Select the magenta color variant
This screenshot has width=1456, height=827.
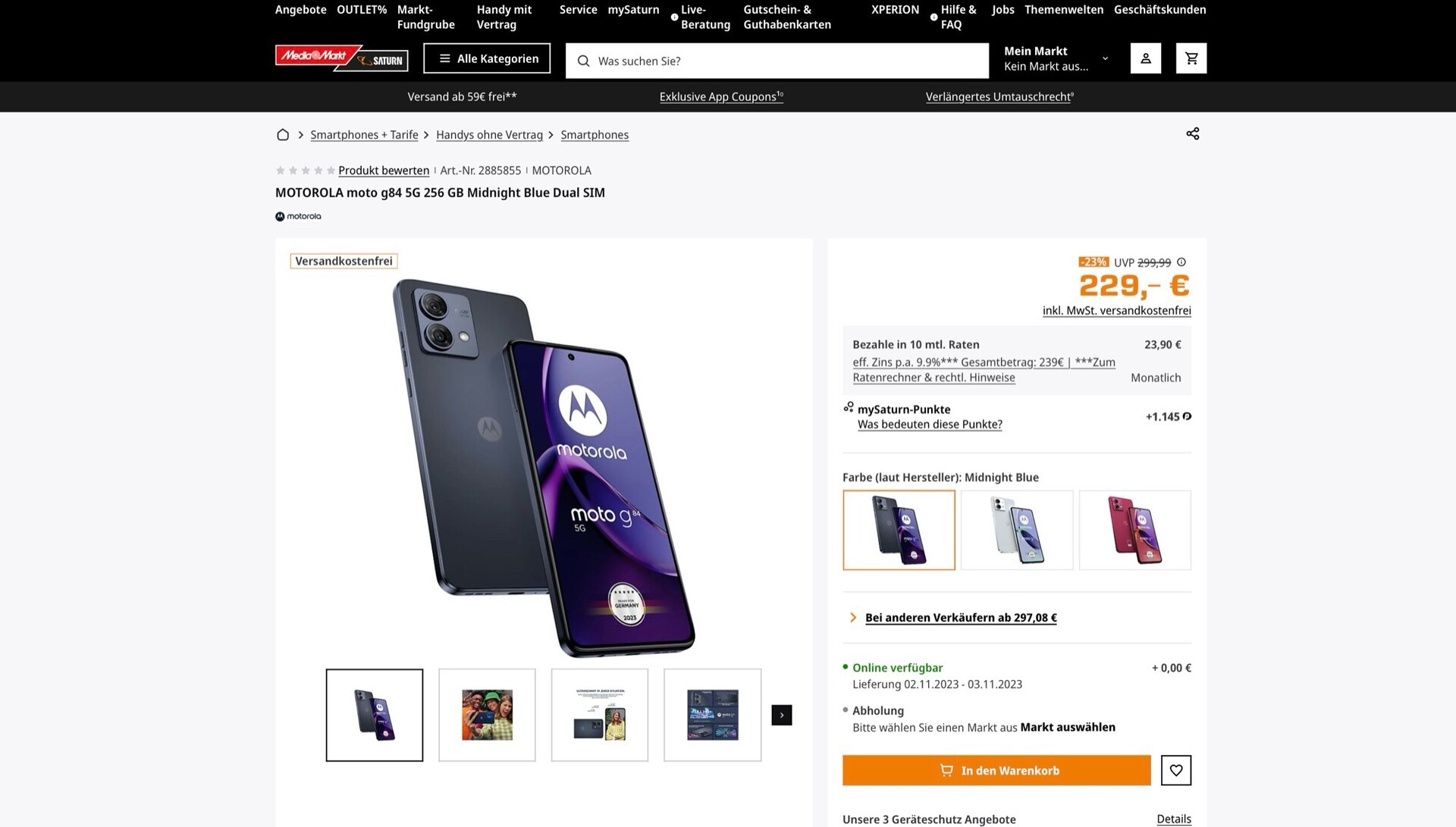click(1134, 530)
